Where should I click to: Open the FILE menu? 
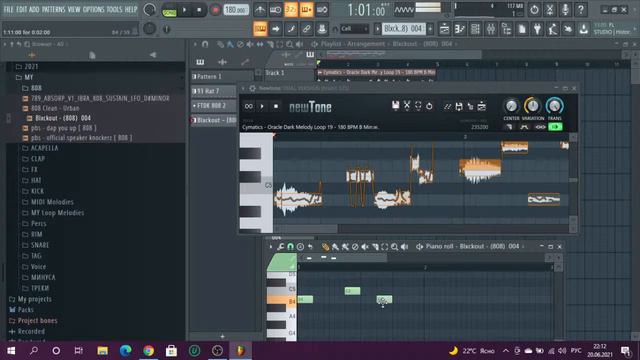pos(8,9)
